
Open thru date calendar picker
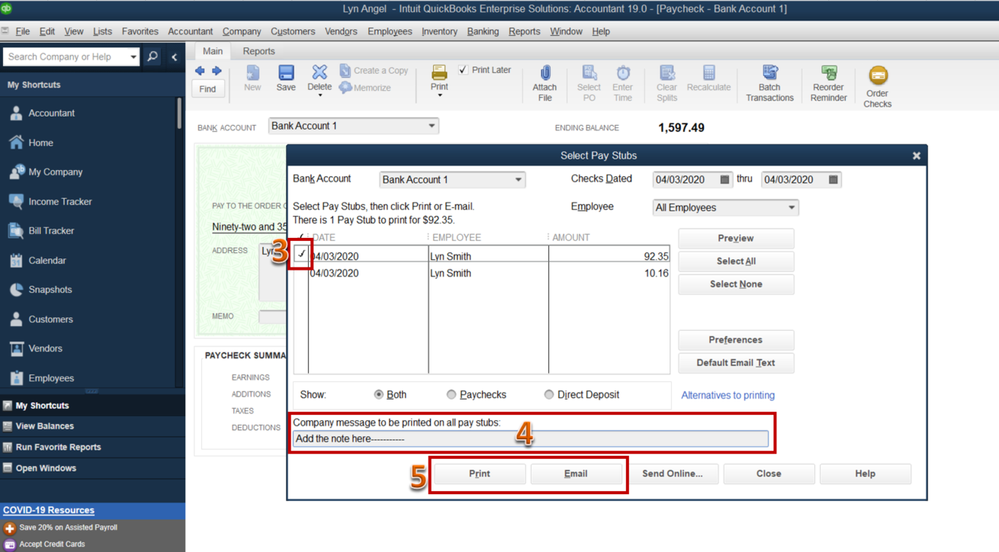(x=833, y=180)
